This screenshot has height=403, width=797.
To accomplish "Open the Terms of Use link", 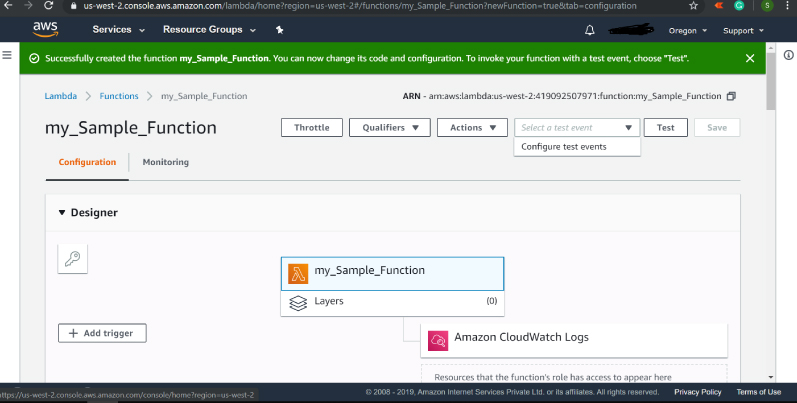I will pos(758,392).
